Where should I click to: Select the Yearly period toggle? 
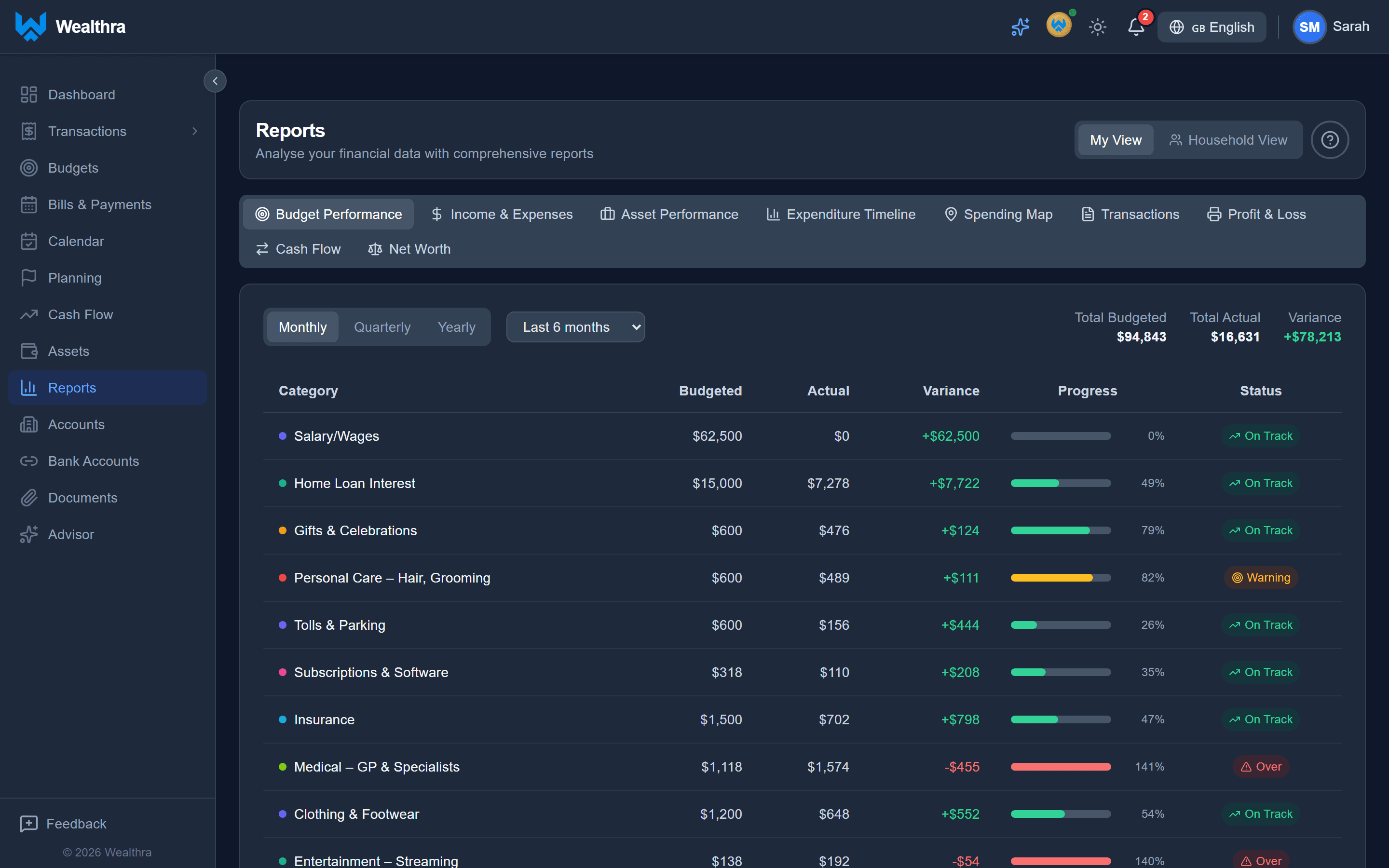(x=456, y=327)
